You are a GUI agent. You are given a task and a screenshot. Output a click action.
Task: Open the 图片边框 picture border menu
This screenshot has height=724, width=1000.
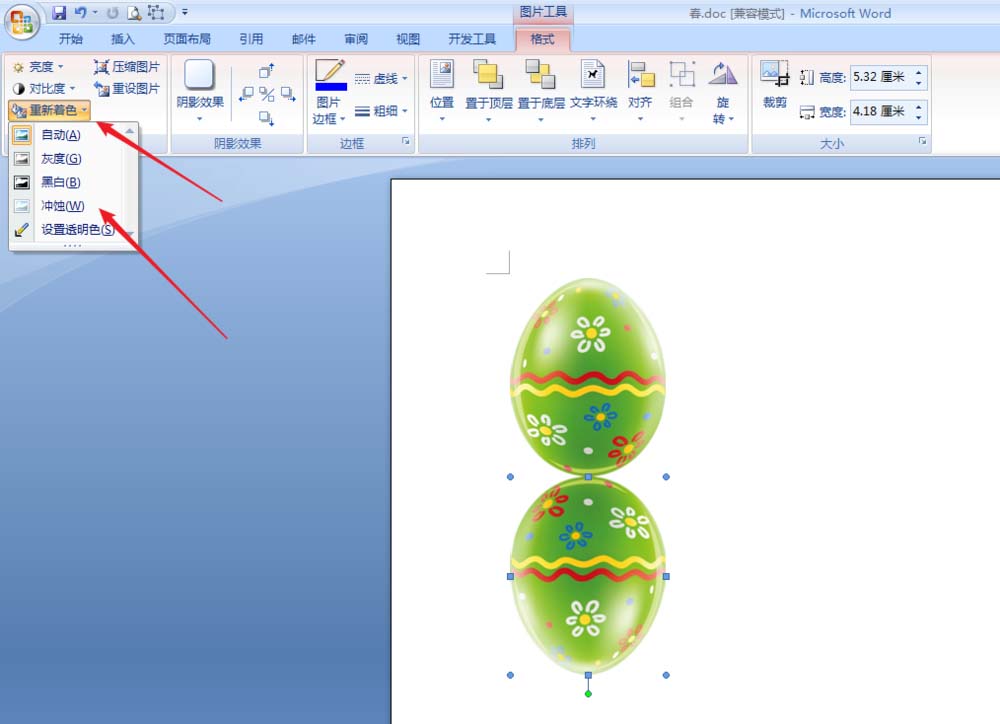pyautogui.click(x=329, y=110)
